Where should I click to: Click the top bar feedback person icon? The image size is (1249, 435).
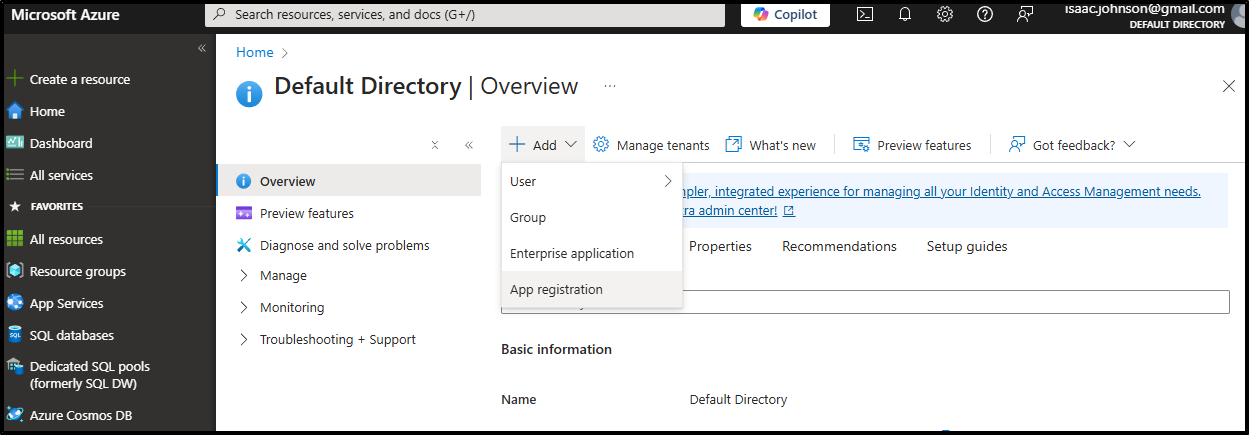click(1025, 14)
